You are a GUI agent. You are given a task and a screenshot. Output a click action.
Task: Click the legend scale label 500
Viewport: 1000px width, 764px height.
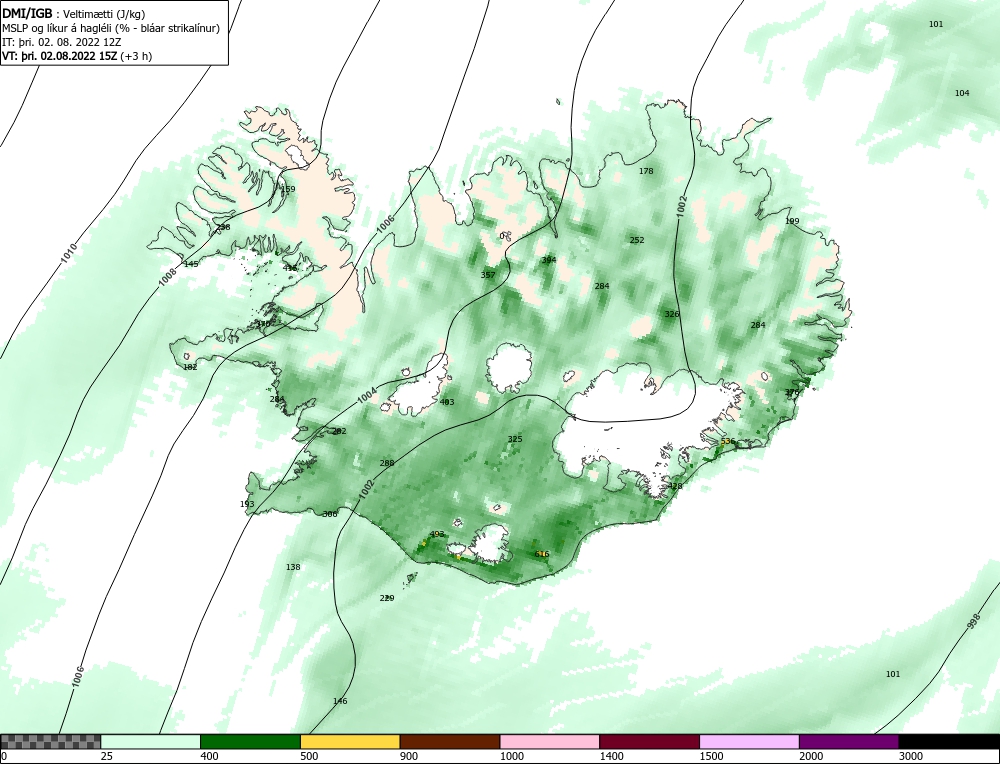click(309, 756)
